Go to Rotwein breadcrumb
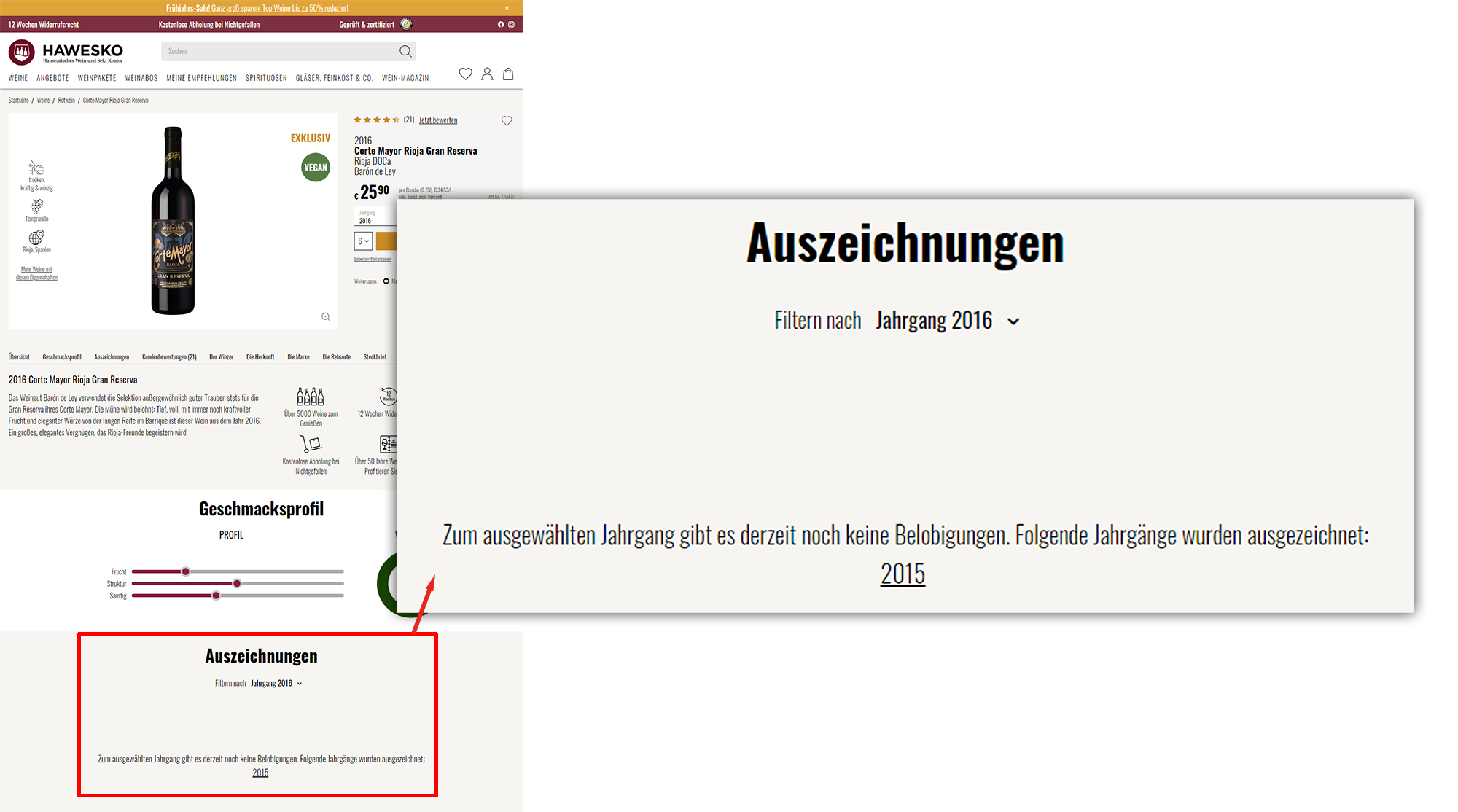This screenshot has height=812, width=1458. 66,101
